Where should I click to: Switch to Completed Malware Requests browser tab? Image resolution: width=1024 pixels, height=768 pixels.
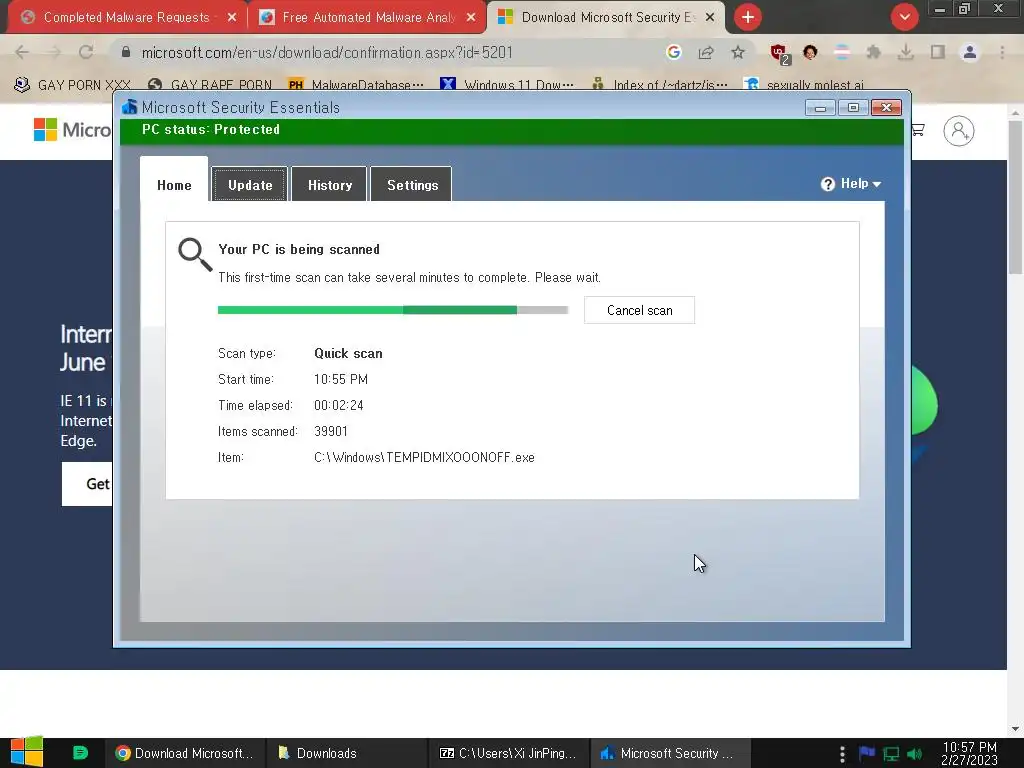coord(126,17)
